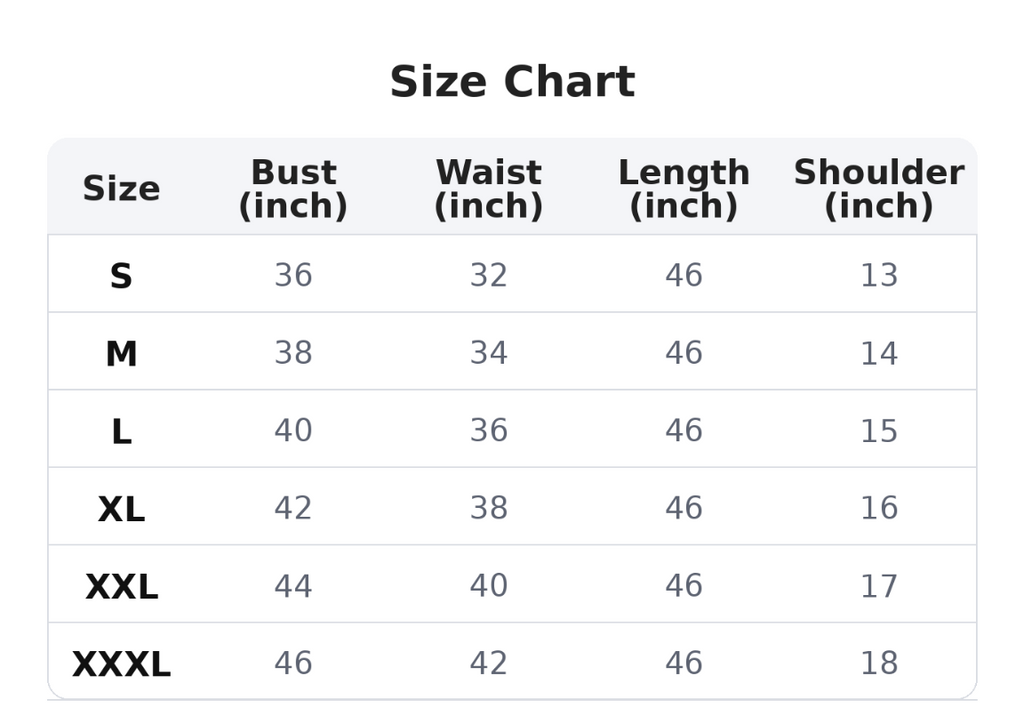The height and width of the screenshot is (716, 1024).
Task: Select the L size row label
Action: coord(121,431)
